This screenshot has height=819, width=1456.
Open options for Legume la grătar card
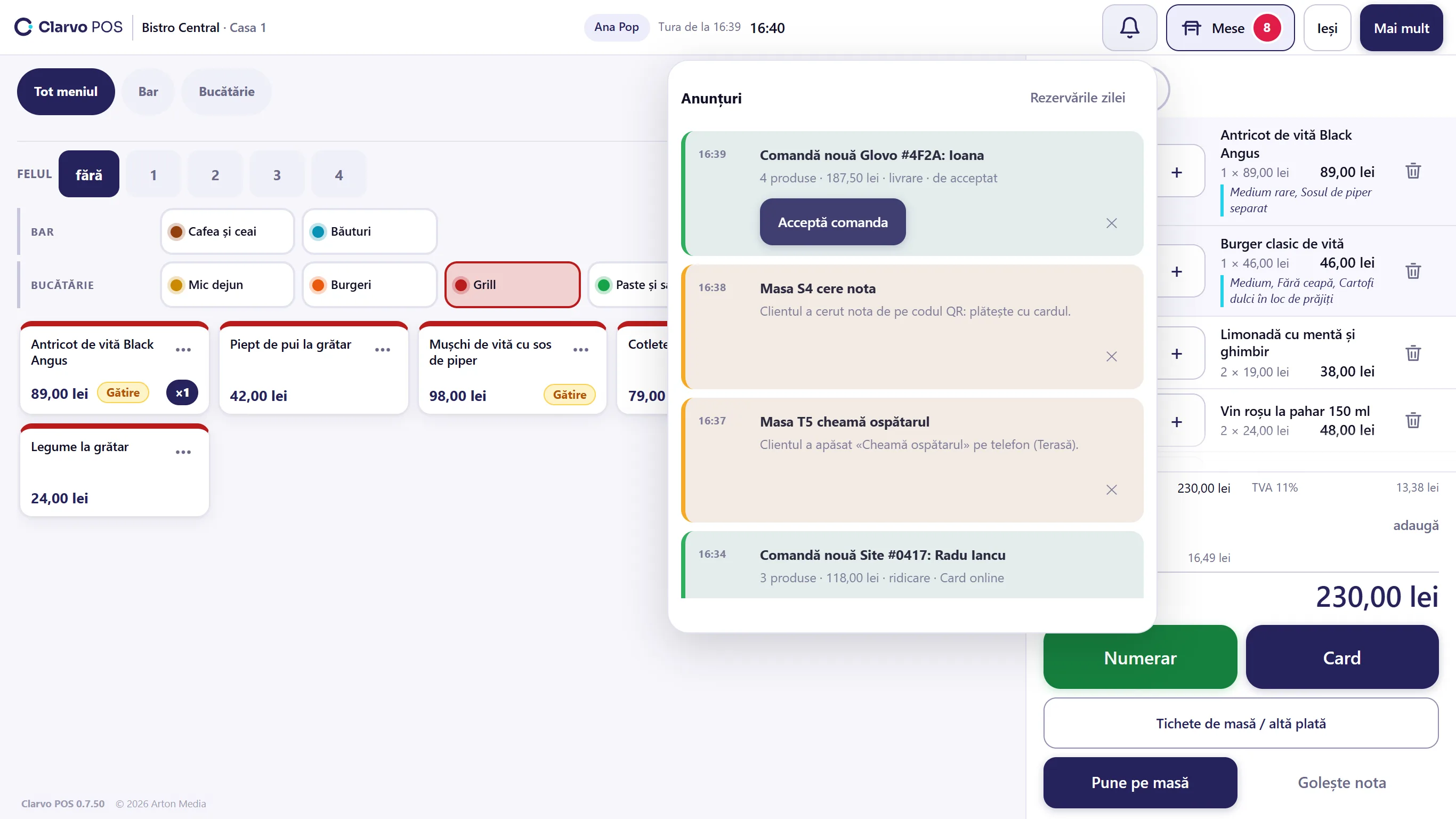tap(183, 452)
